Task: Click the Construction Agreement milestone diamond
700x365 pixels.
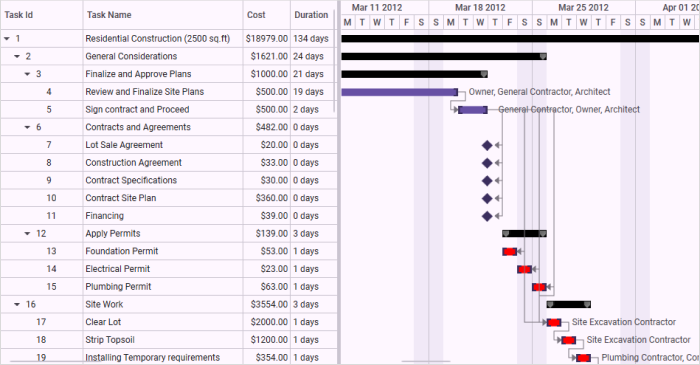Action: (487, 163)
